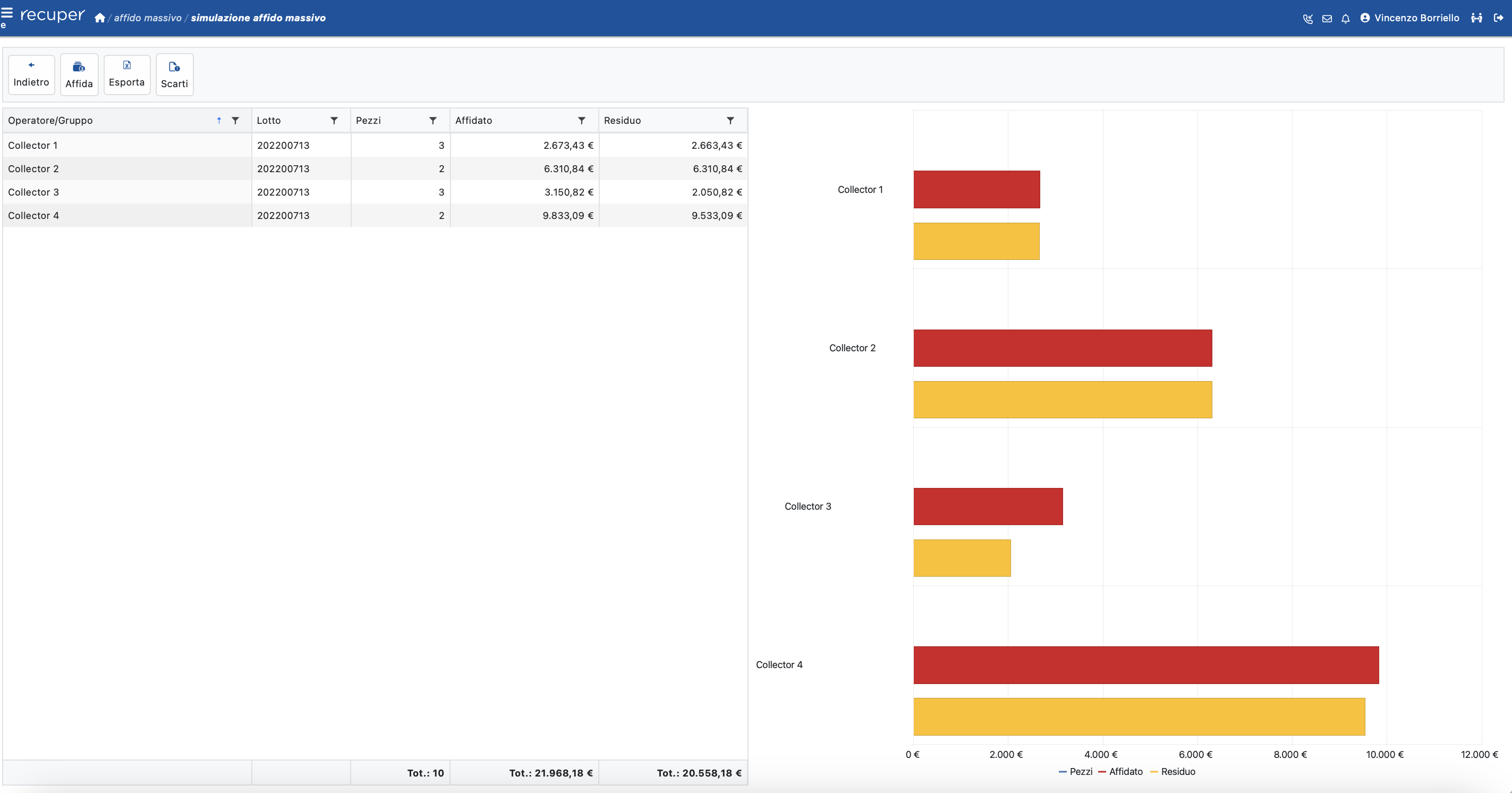Go to affido massivo breadcrumb

pyautogui.click(x=147, y=18)
